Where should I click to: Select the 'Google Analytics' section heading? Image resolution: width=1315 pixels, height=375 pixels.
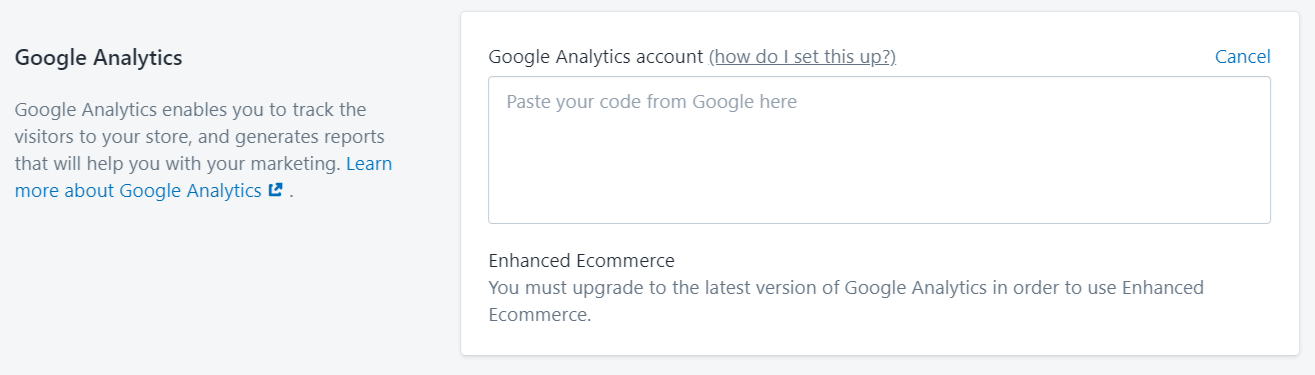pos(99,58)
